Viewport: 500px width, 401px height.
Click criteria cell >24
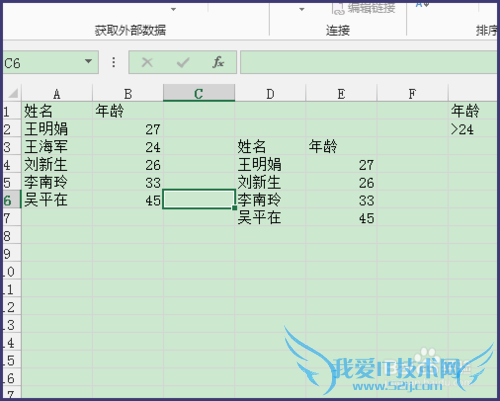(x=472, y=129)
